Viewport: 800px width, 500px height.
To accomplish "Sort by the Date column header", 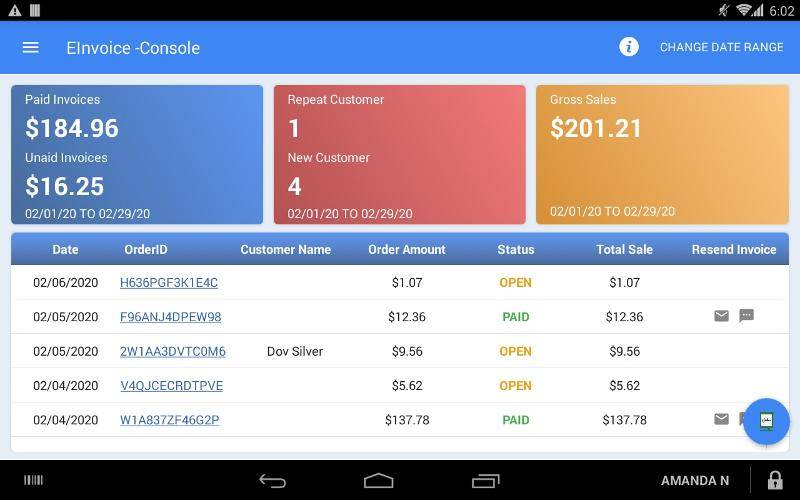I will tap(65, 249).
